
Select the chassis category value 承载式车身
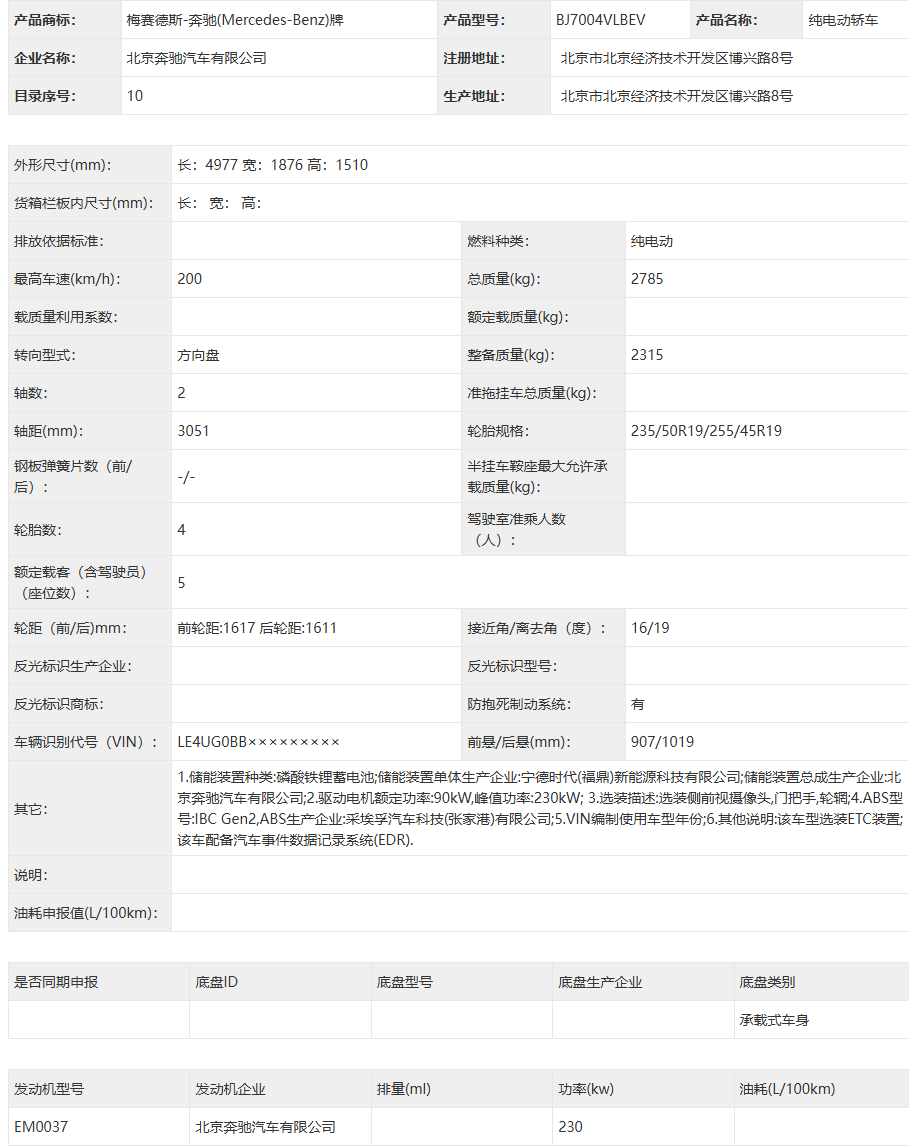point(774,1020)
